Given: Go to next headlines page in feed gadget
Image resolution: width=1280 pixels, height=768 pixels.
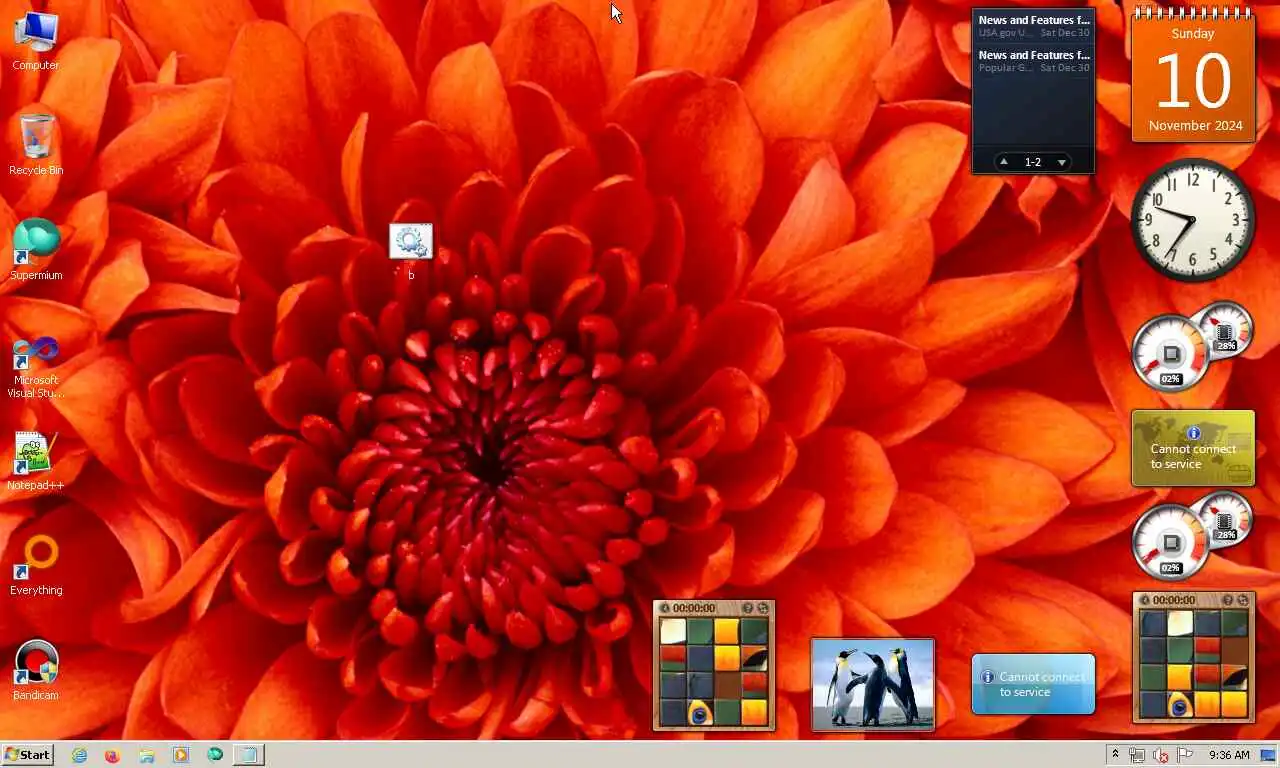Looking at the screenshot, I should 1062,162.
